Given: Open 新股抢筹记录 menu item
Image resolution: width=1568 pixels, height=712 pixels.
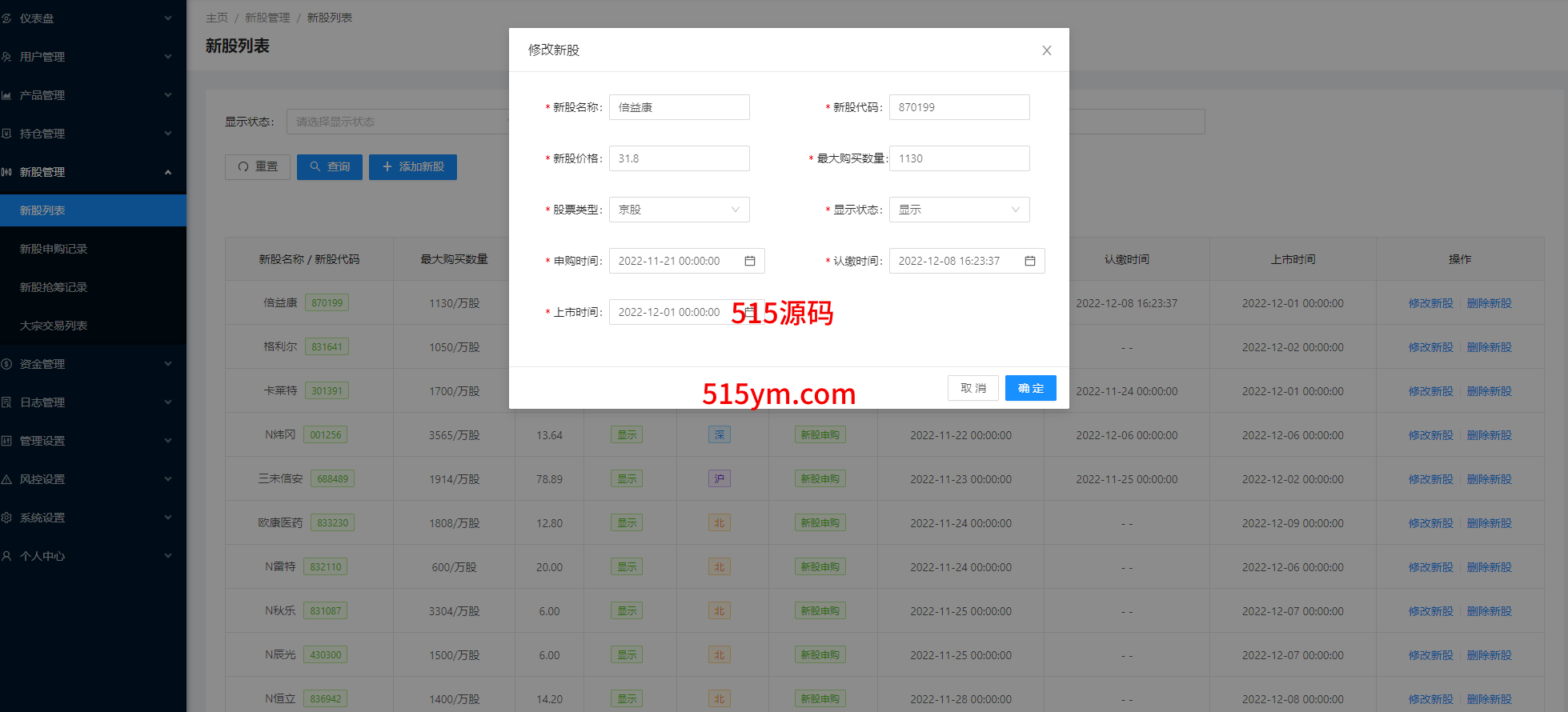Looking at the screenshot, I should 54,287.
